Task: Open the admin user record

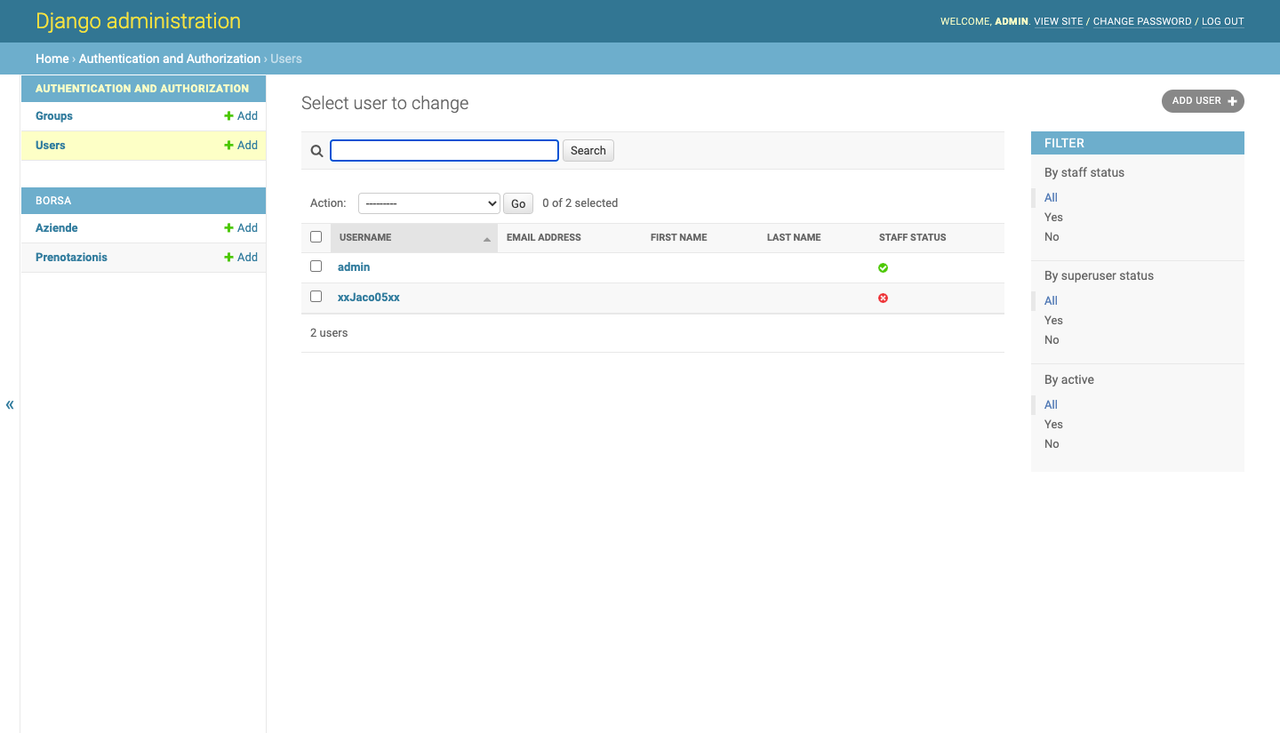Action: 354,267
